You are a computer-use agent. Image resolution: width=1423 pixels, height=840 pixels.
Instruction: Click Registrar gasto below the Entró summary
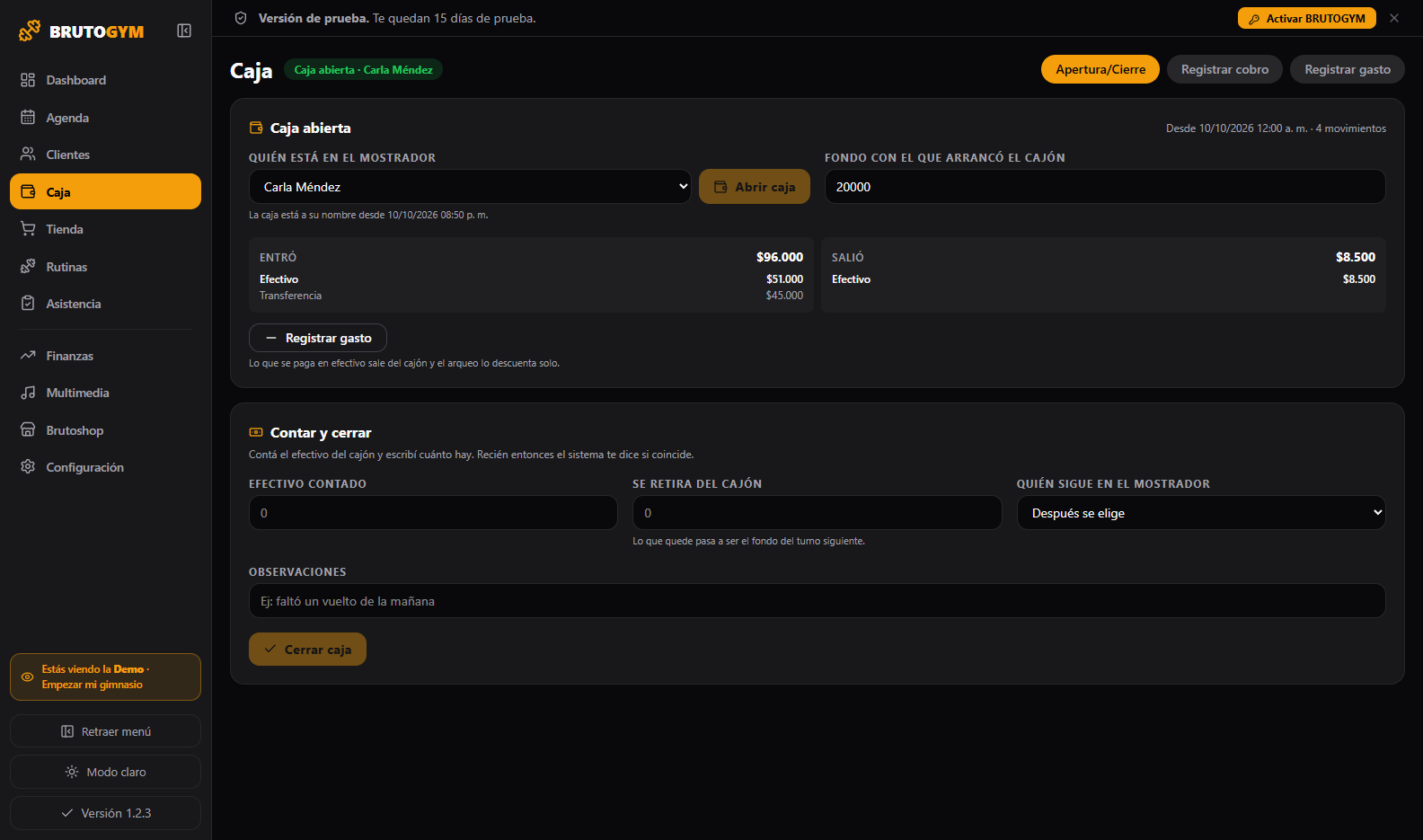pos(318,338)
